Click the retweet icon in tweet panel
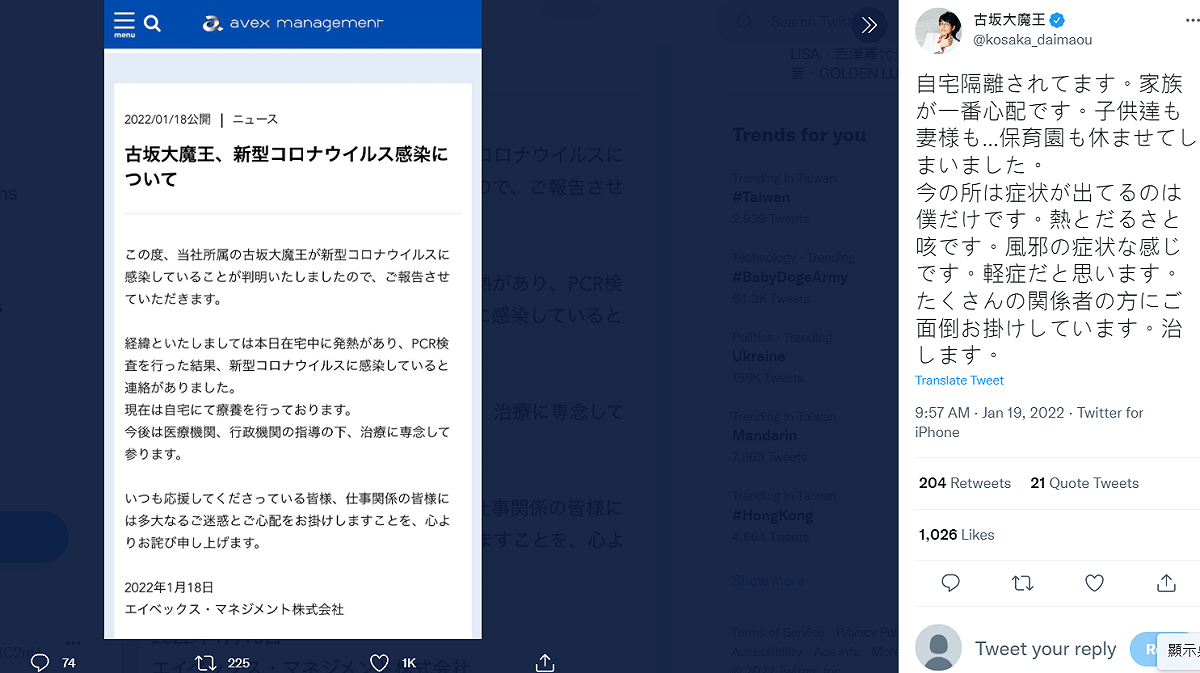Screen dimensions: 1200x673 pos(1022,582)
